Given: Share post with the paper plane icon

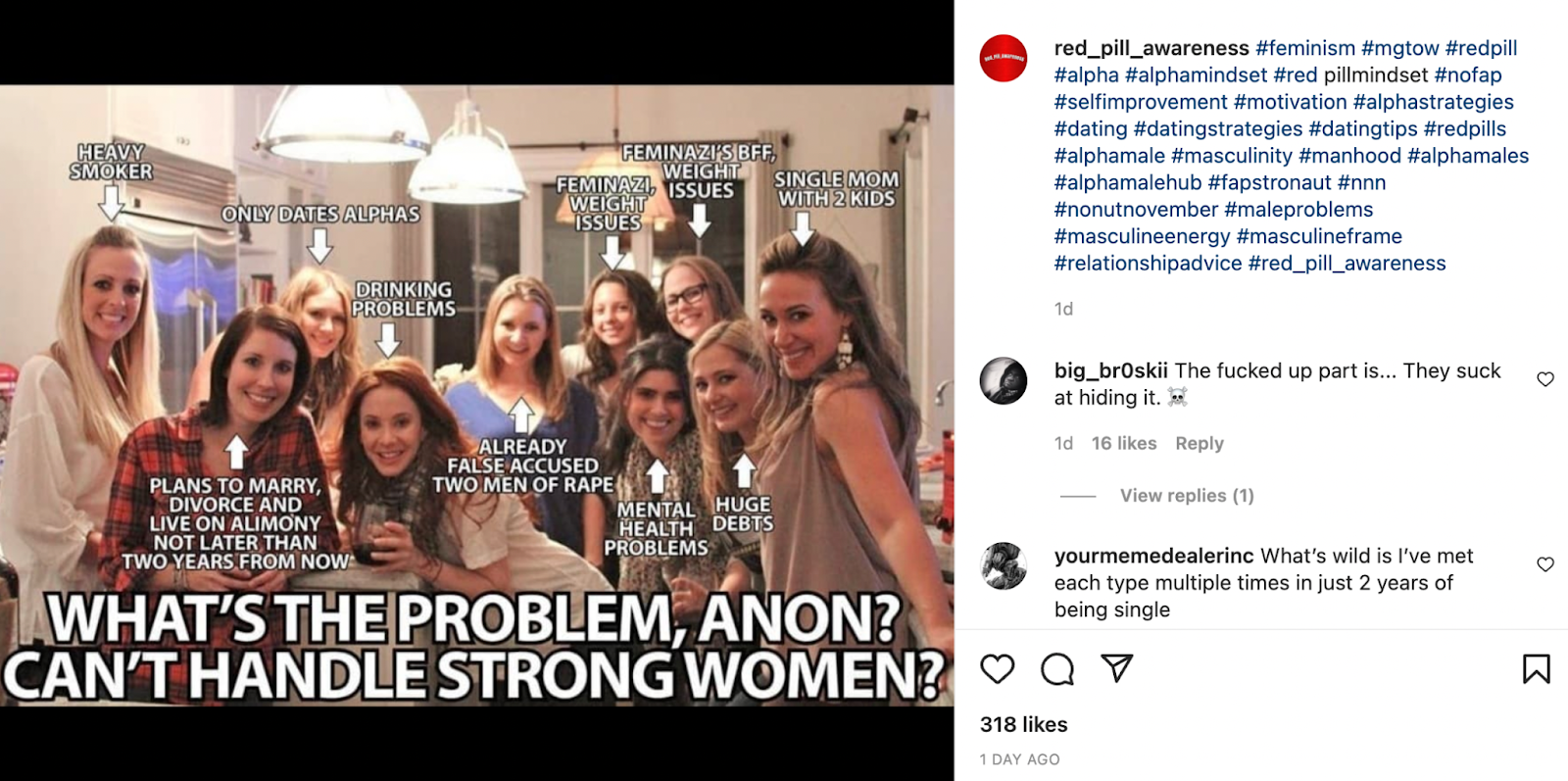Looking at the screenshot, I should (x=1117, y=668).
